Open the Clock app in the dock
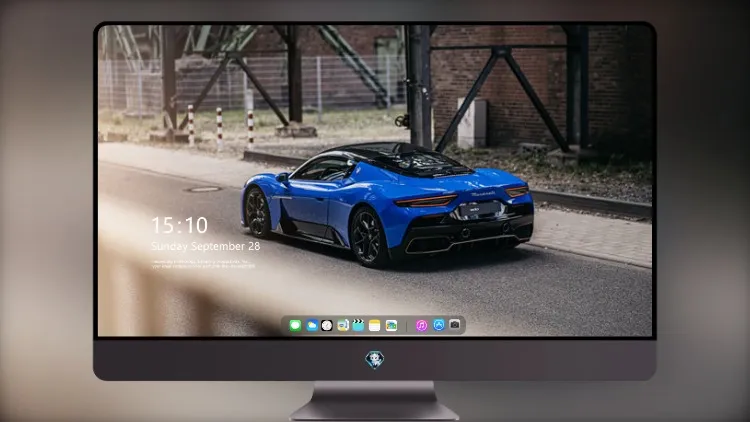Screen dimensions: 750x422 coord(327,325)
